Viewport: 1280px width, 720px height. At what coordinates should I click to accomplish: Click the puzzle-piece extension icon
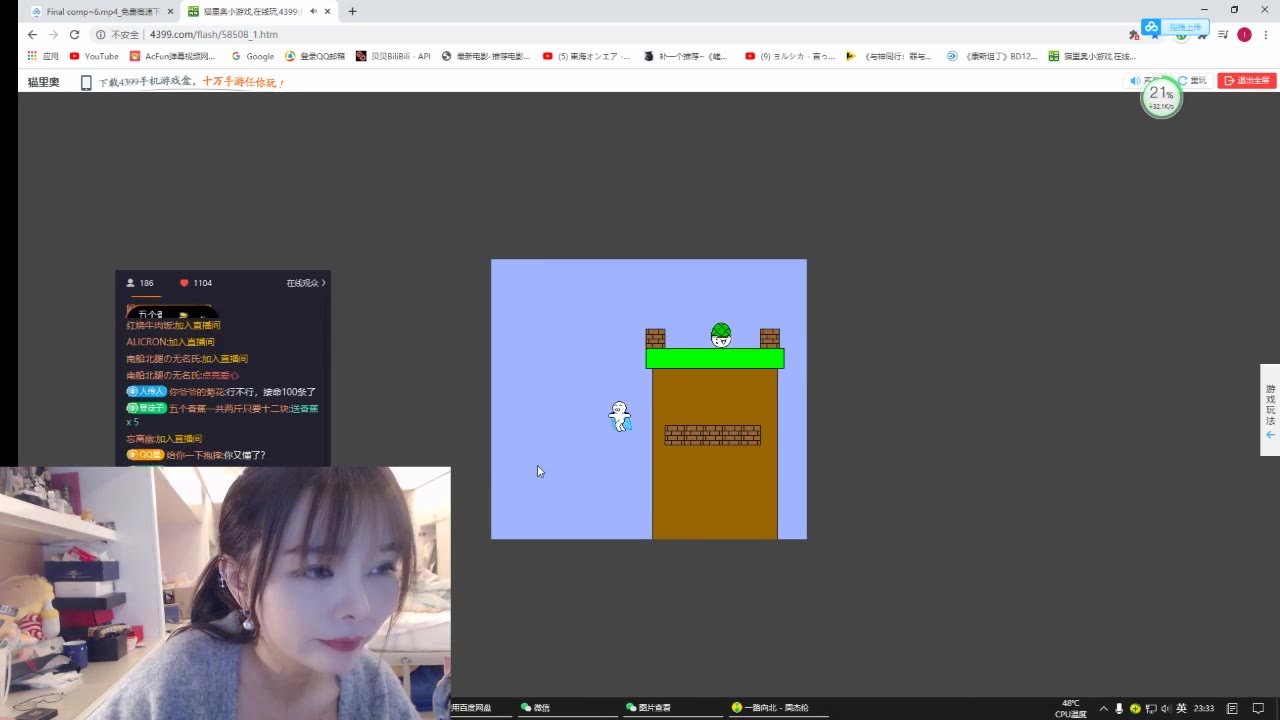click(x=1134, y=35)
